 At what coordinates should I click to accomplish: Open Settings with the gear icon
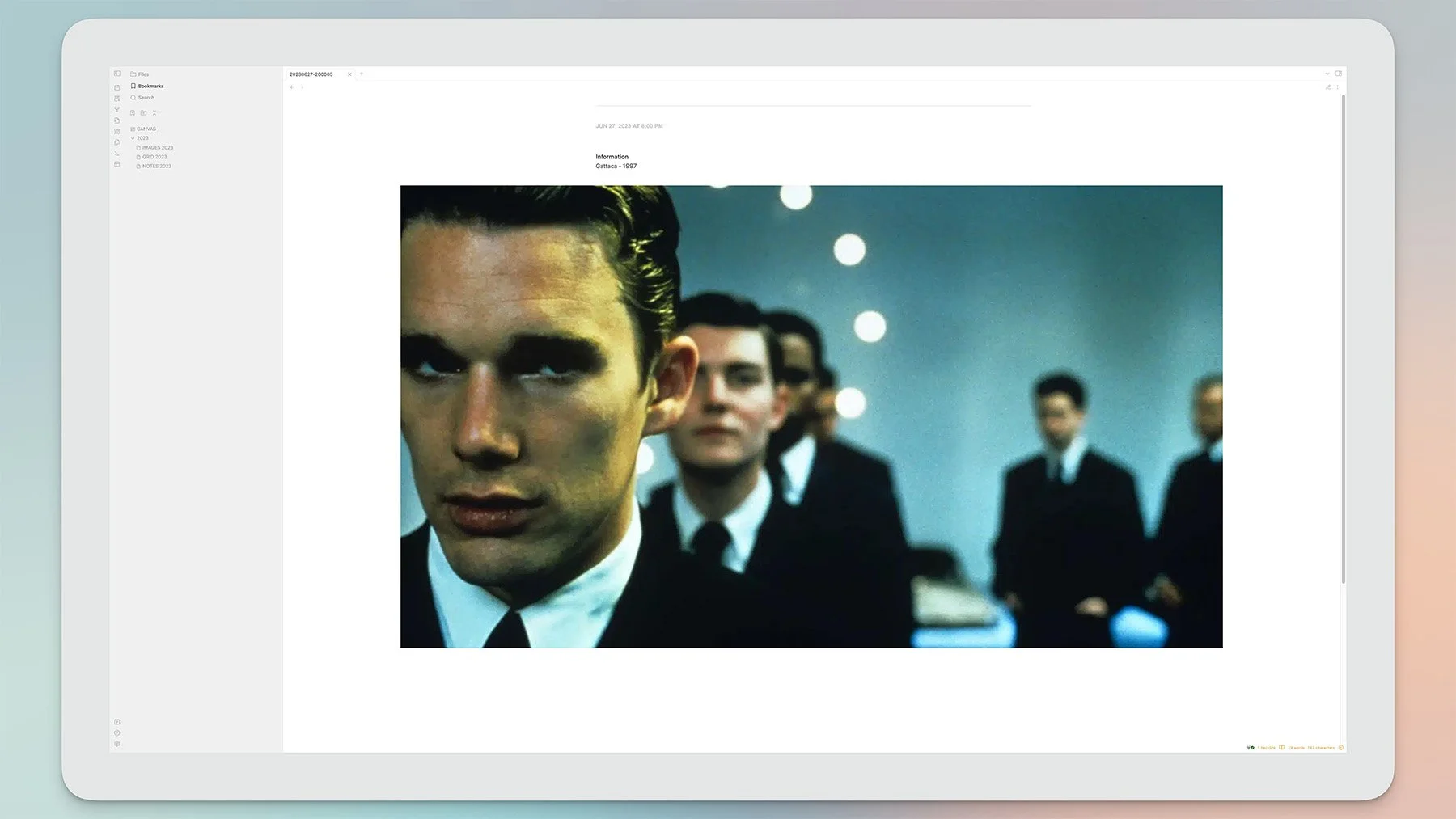[117, 744]
